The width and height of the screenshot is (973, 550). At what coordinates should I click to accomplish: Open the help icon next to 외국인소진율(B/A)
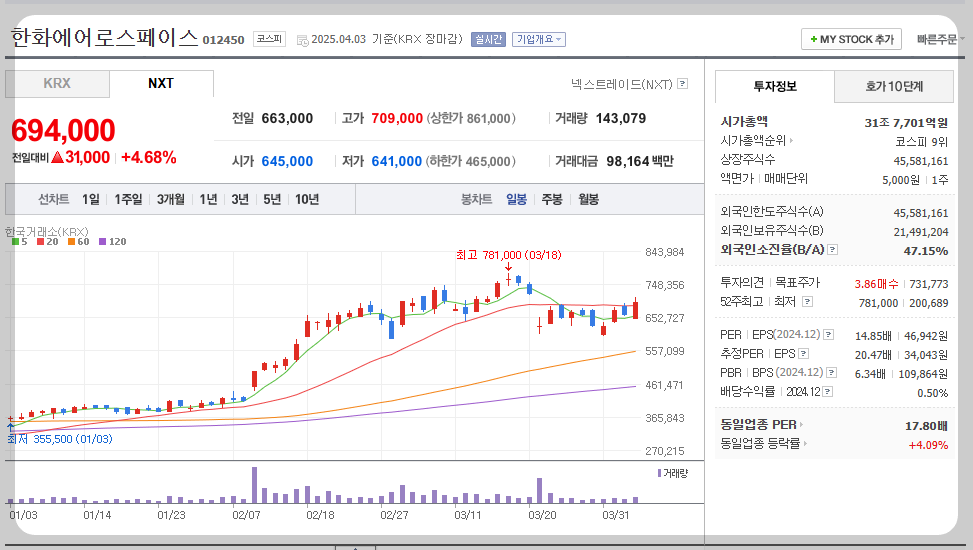click(x=833, y=250)
